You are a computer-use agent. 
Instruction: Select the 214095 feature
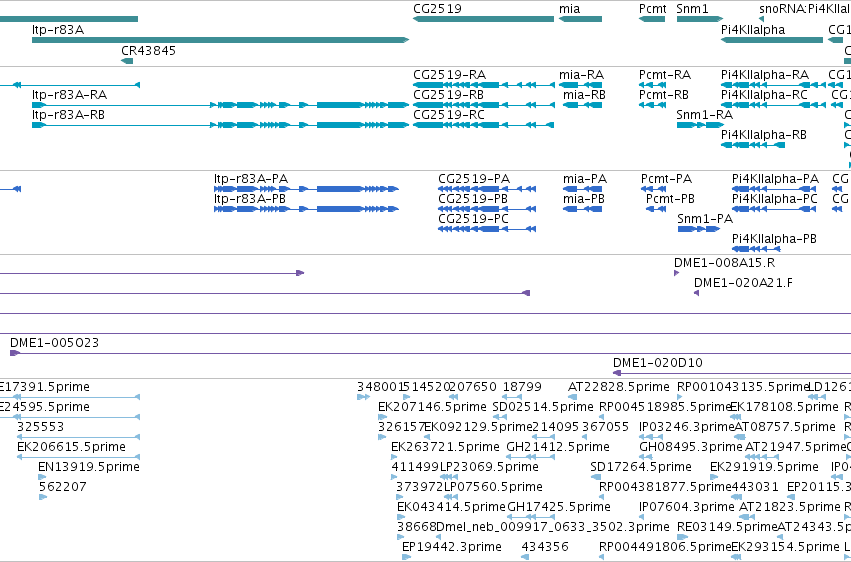543,437
